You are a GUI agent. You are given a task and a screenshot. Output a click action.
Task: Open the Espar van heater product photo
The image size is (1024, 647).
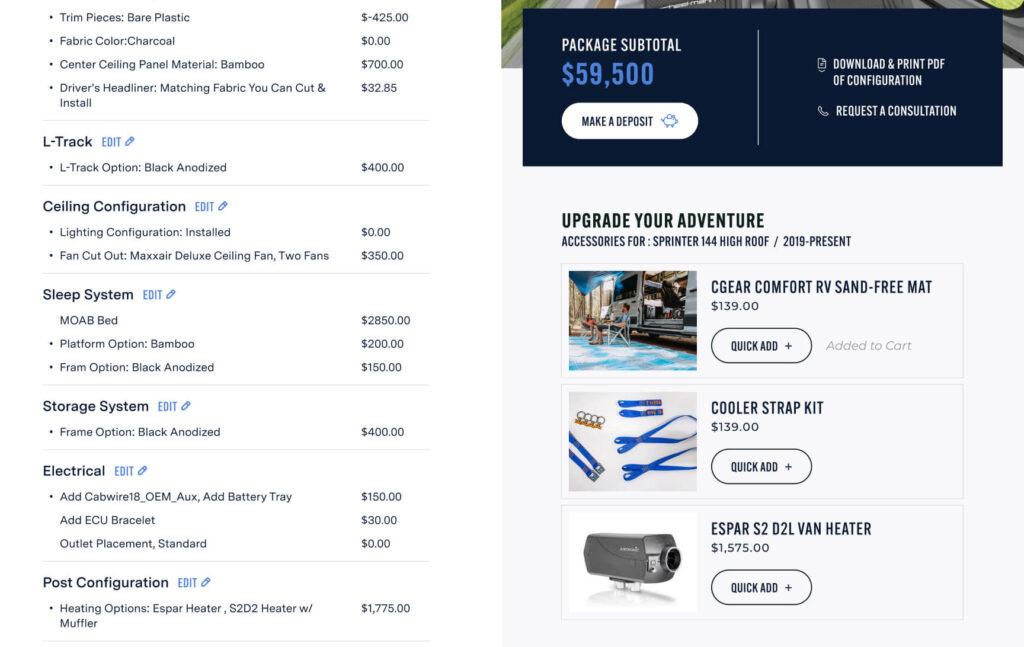coord(633,562)
